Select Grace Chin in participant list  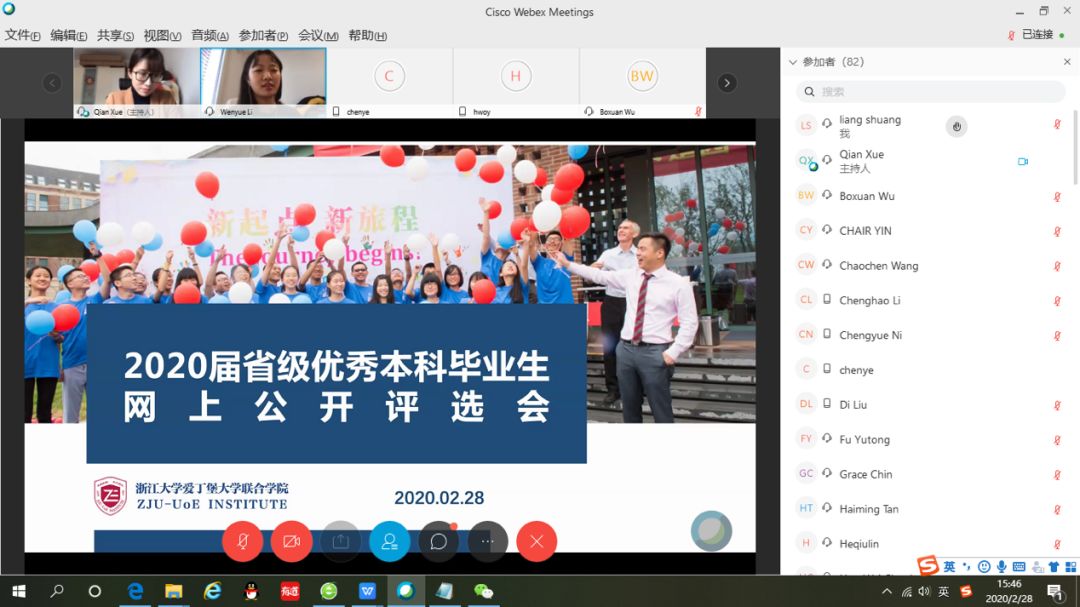pyautogui.click(x=865, y=475)
